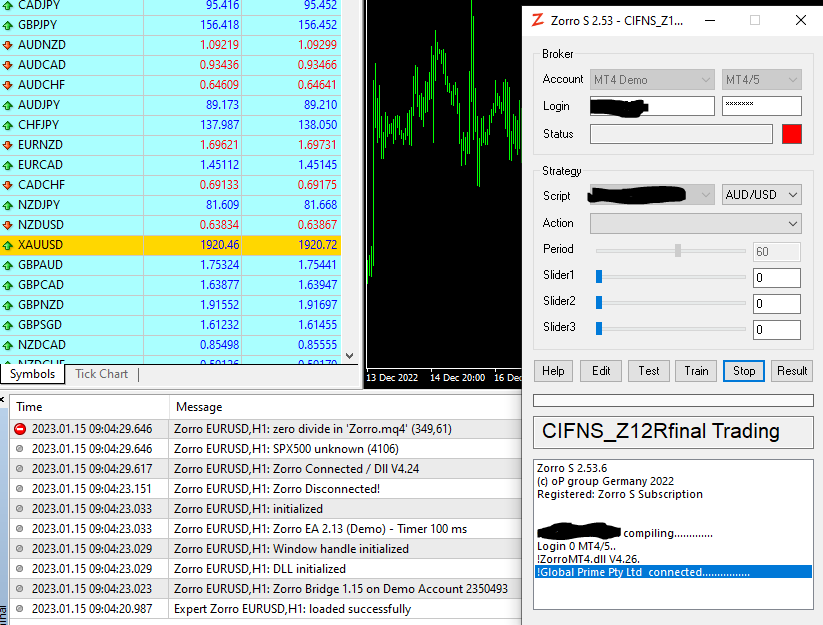Click the arrow icon next to EURCAD

[8, 165]
